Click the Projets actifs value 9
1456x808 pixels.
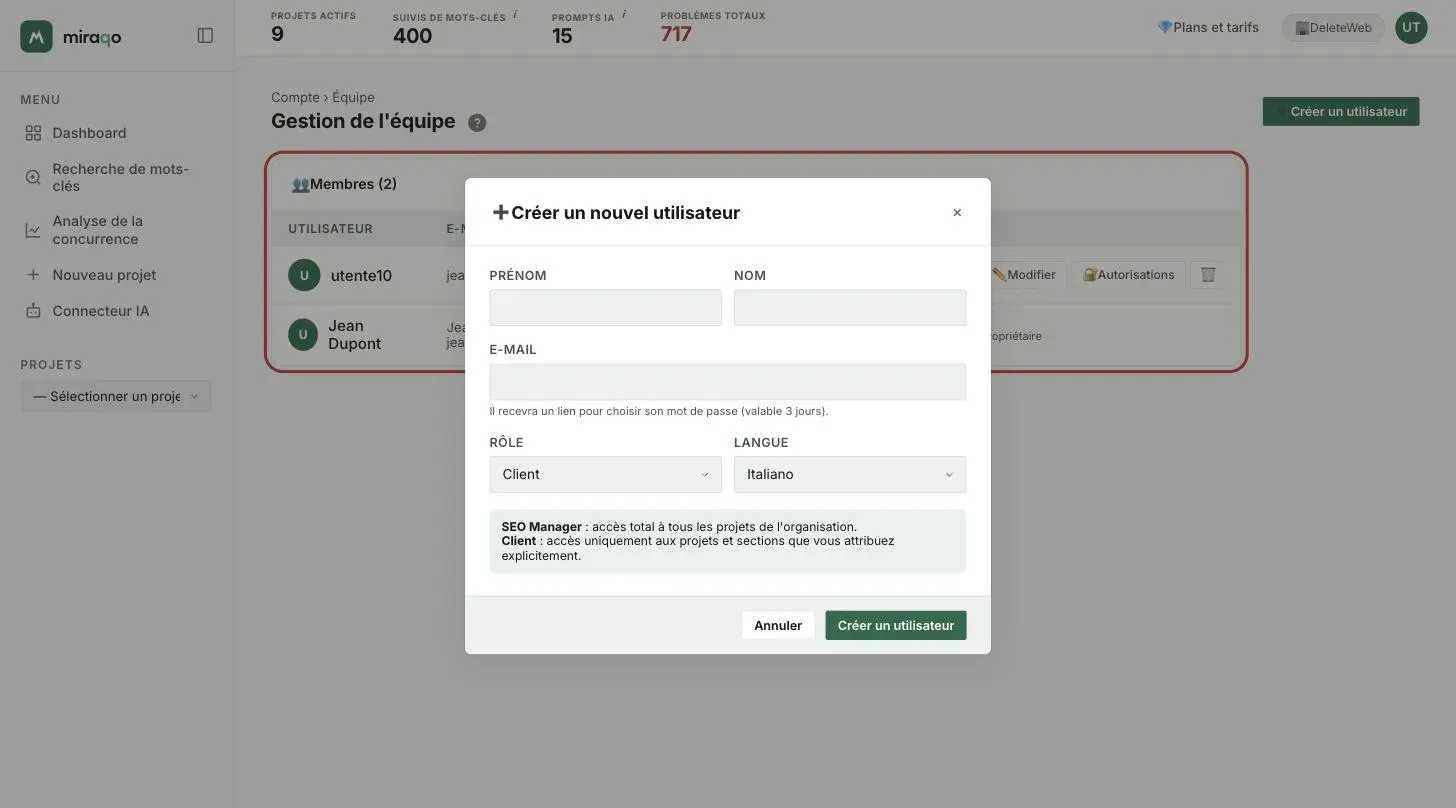click(277, 34)
